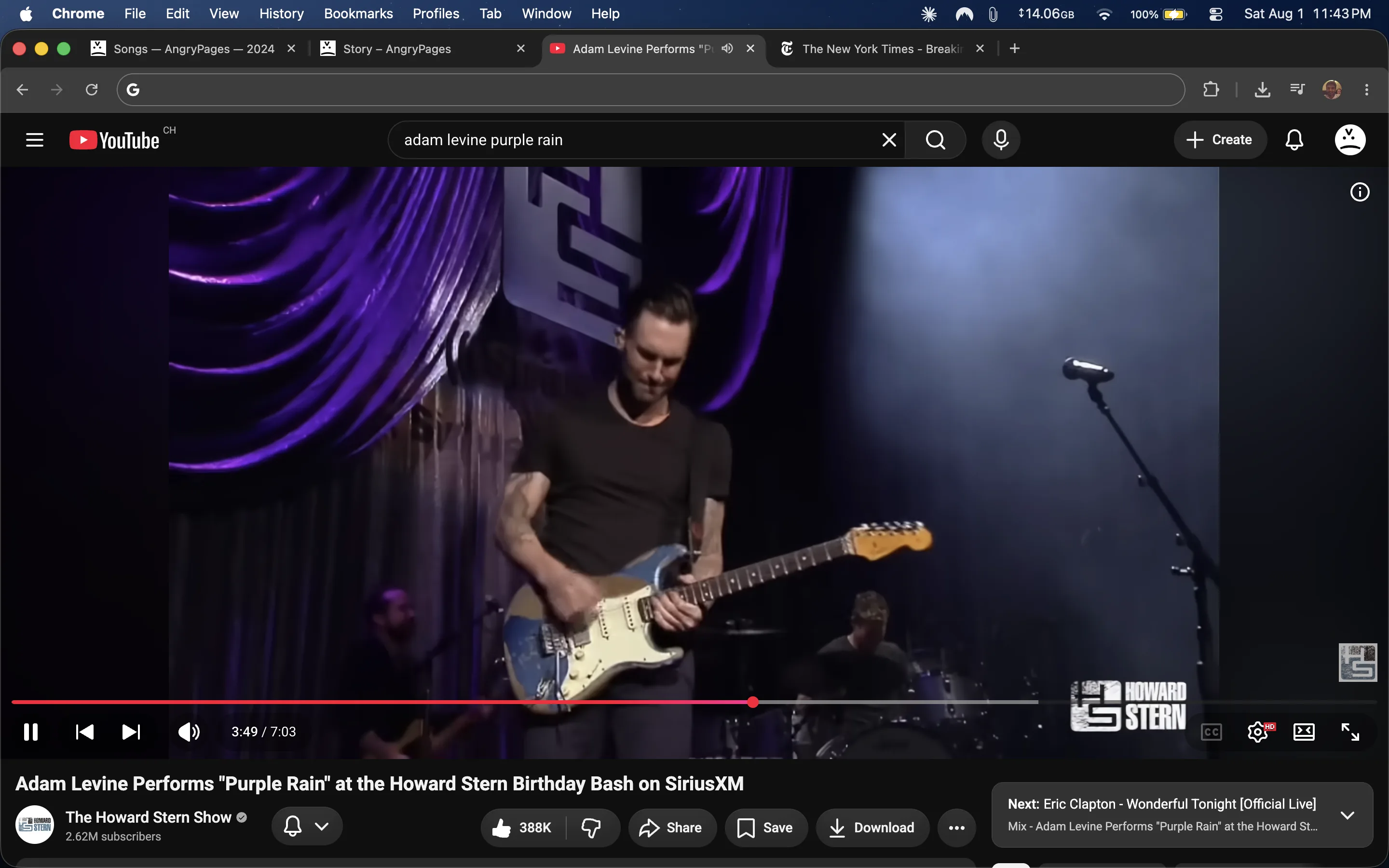Clear the YouTube search query

click(x=888, y=139)
